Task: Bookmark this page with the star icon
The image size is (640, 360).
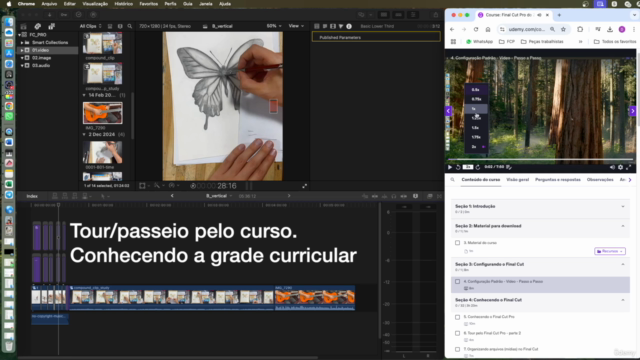Action: (x=563, y=29)
